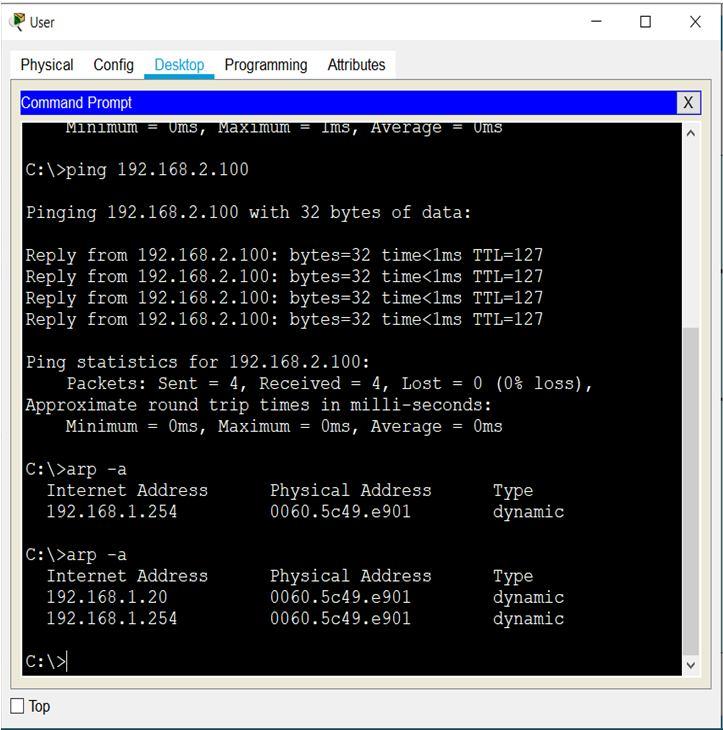Click the Packet Tracer User window icon

18,22
